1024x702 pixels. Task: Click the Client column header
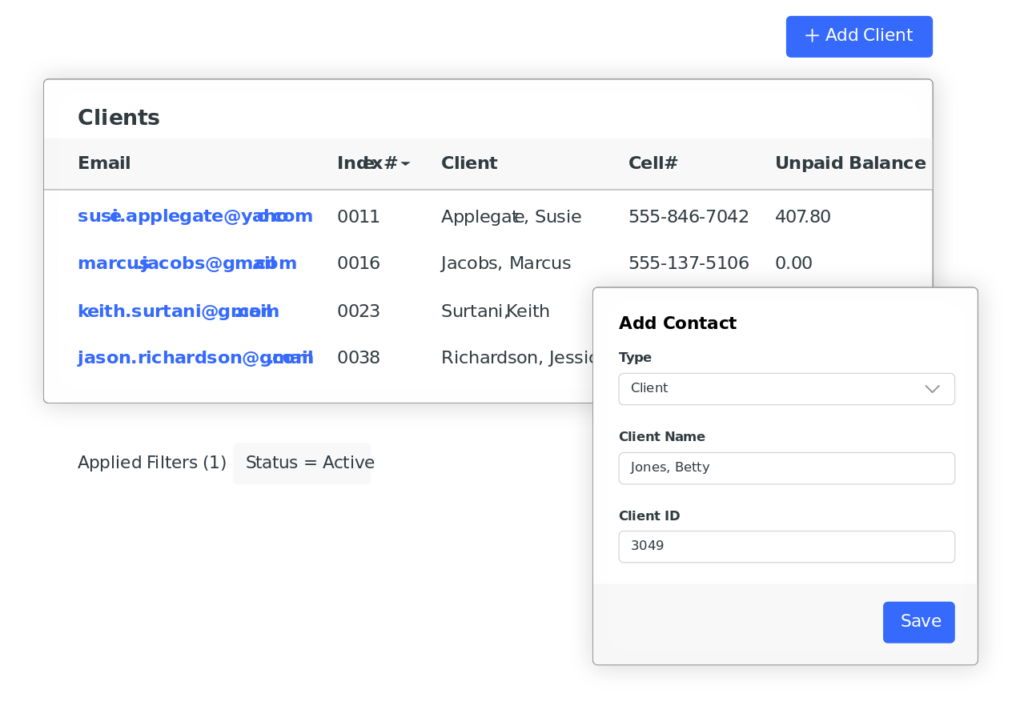pyautogui.click(x=469, y=164)
